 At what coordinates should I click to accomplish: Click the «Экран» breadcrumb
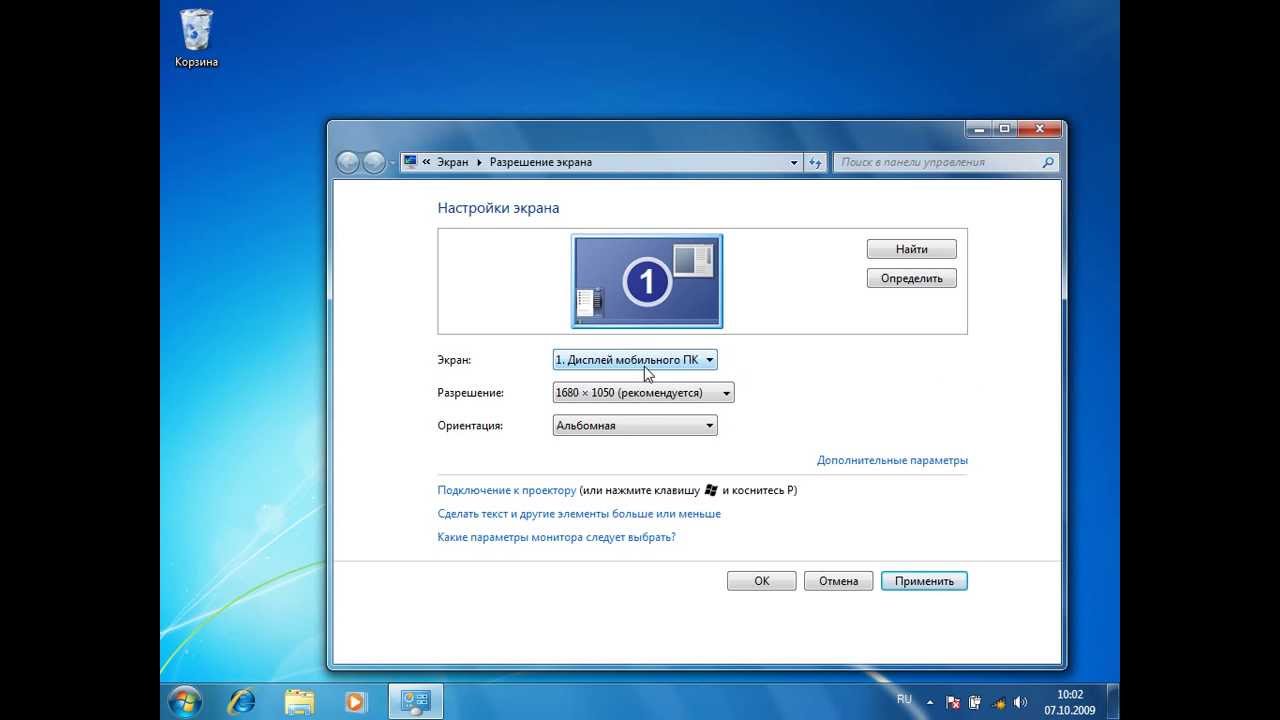pyautogui.click(x=452, y=162)
